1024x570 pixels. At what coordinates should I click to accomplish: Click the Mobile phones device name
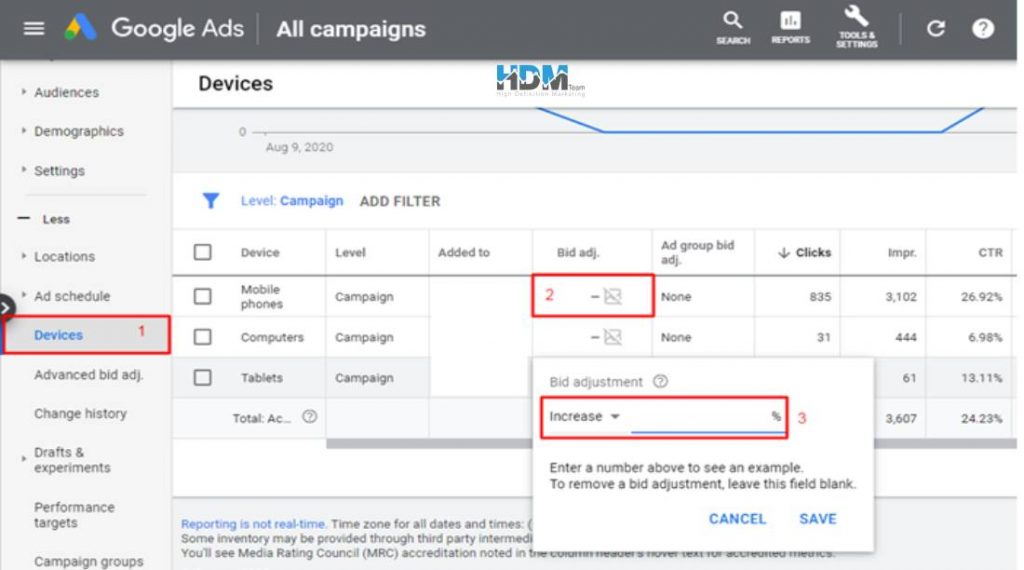(x=262, y=296)
